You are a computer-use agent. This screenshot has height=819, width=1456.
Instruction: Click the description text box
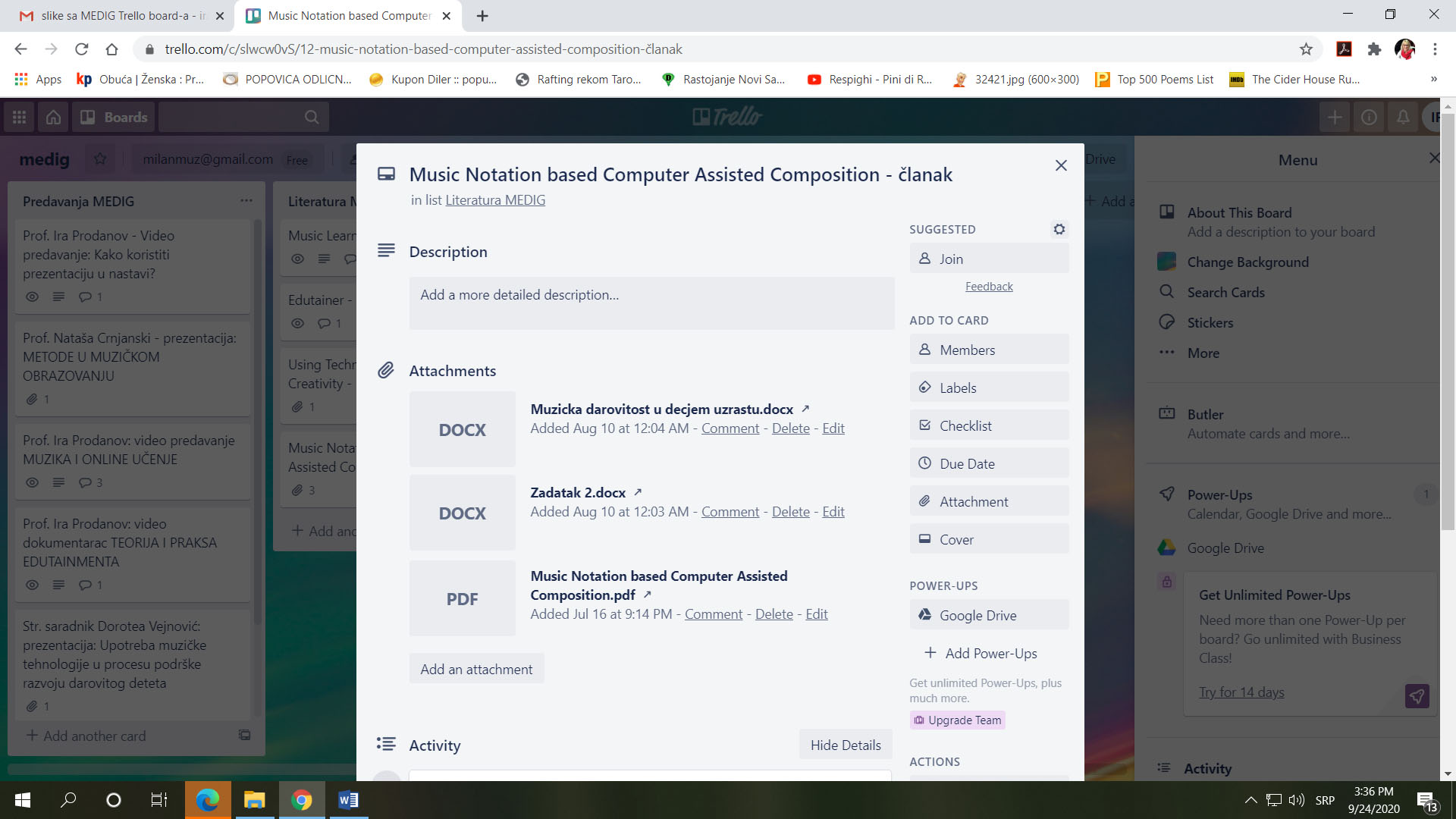[651, 303]
